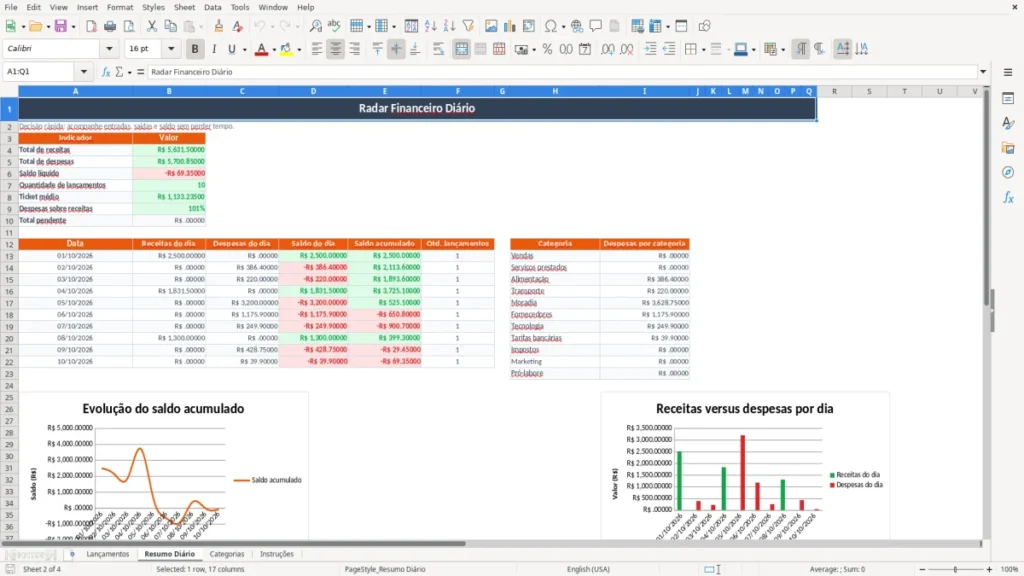Image resolution: width=1024 pixels, height=576 pixels.
Task: Open the Borders dropdown arrow
Action: pos(703,50)
